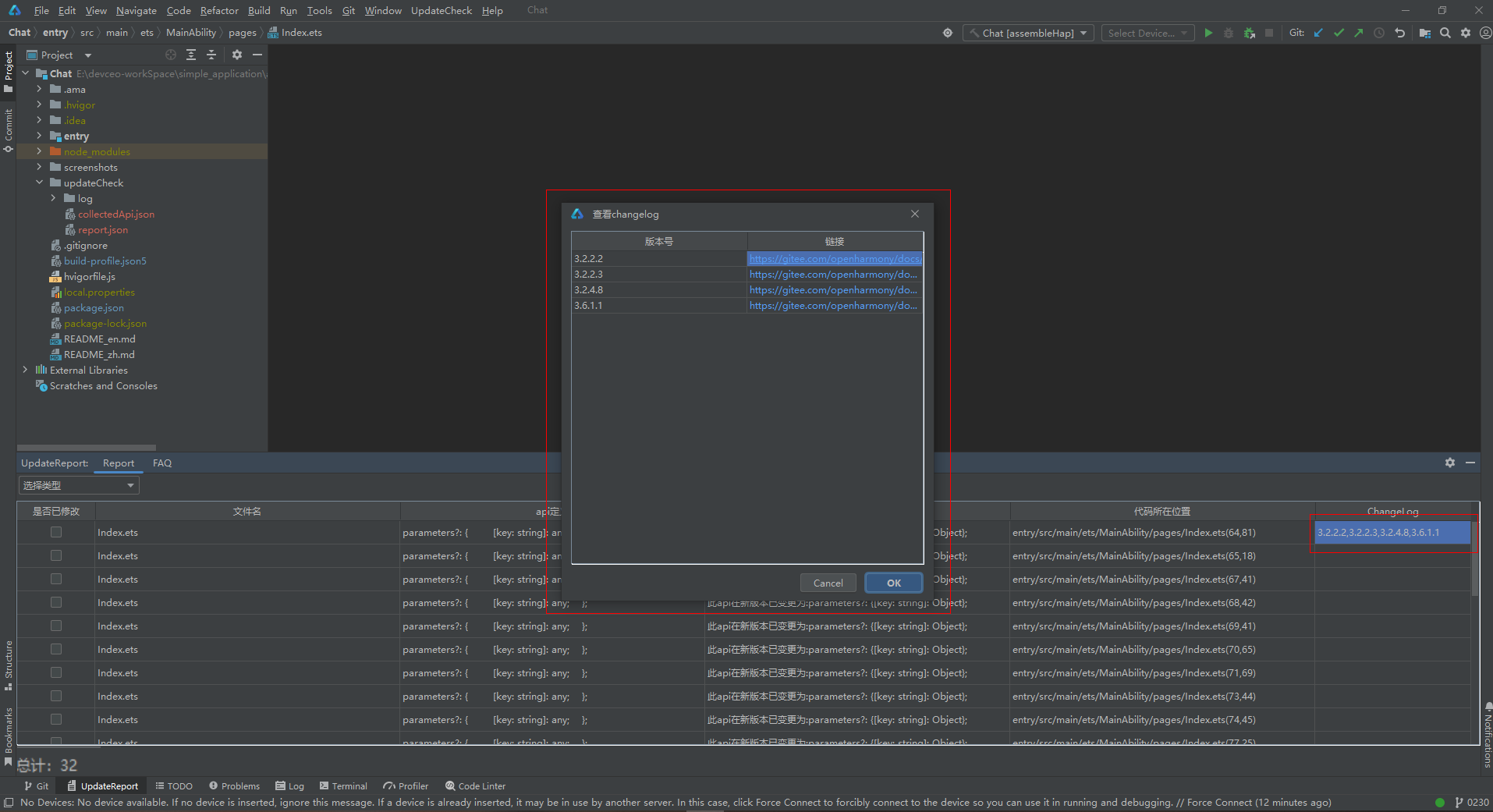Open UpdateReport panel settings gear
Screen dimensions: 1493x812
[x=1449, y=463]
